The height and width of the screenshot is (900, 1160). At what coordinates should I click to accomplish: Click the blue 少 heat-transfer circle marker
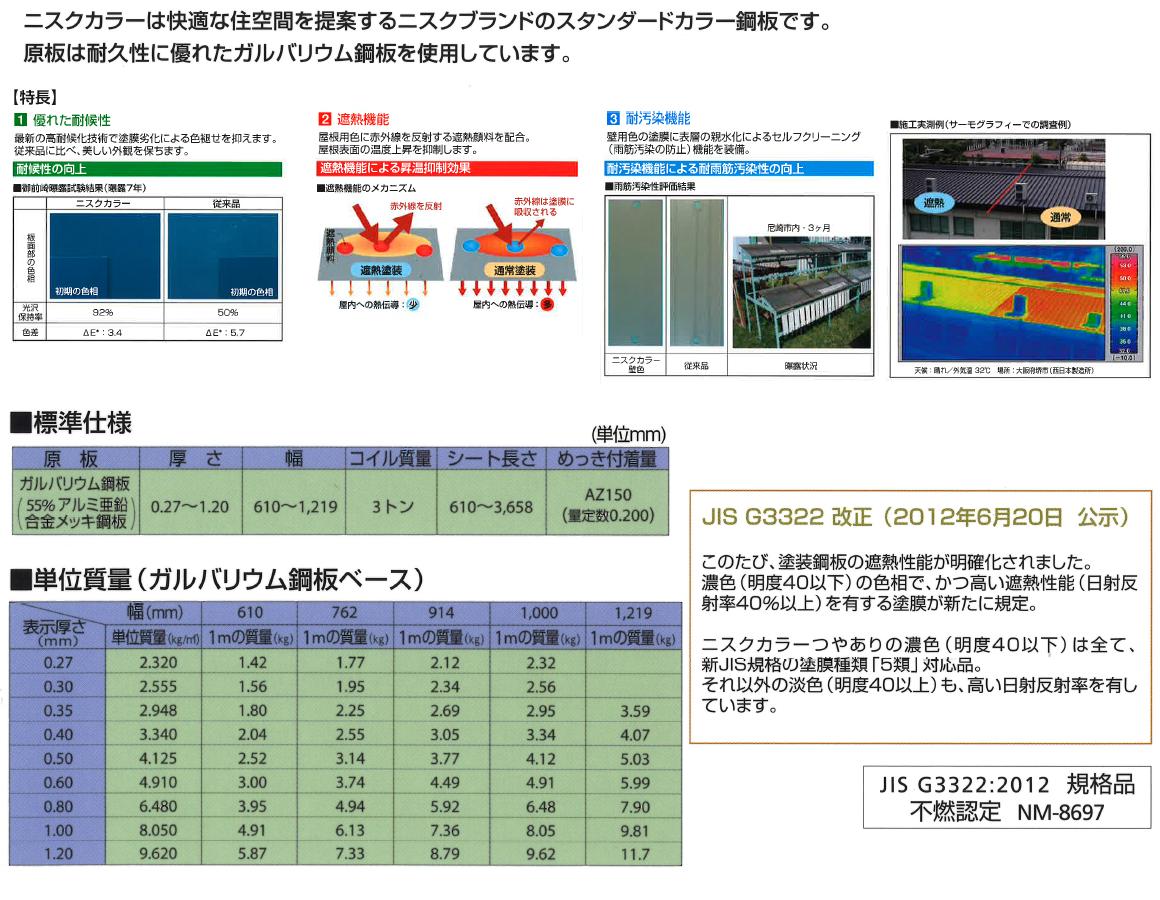(413, 304)
